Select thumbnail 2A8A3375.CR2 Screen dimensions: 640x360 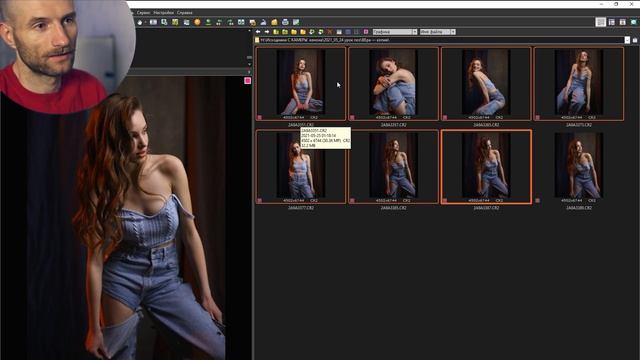coord(579,83)
